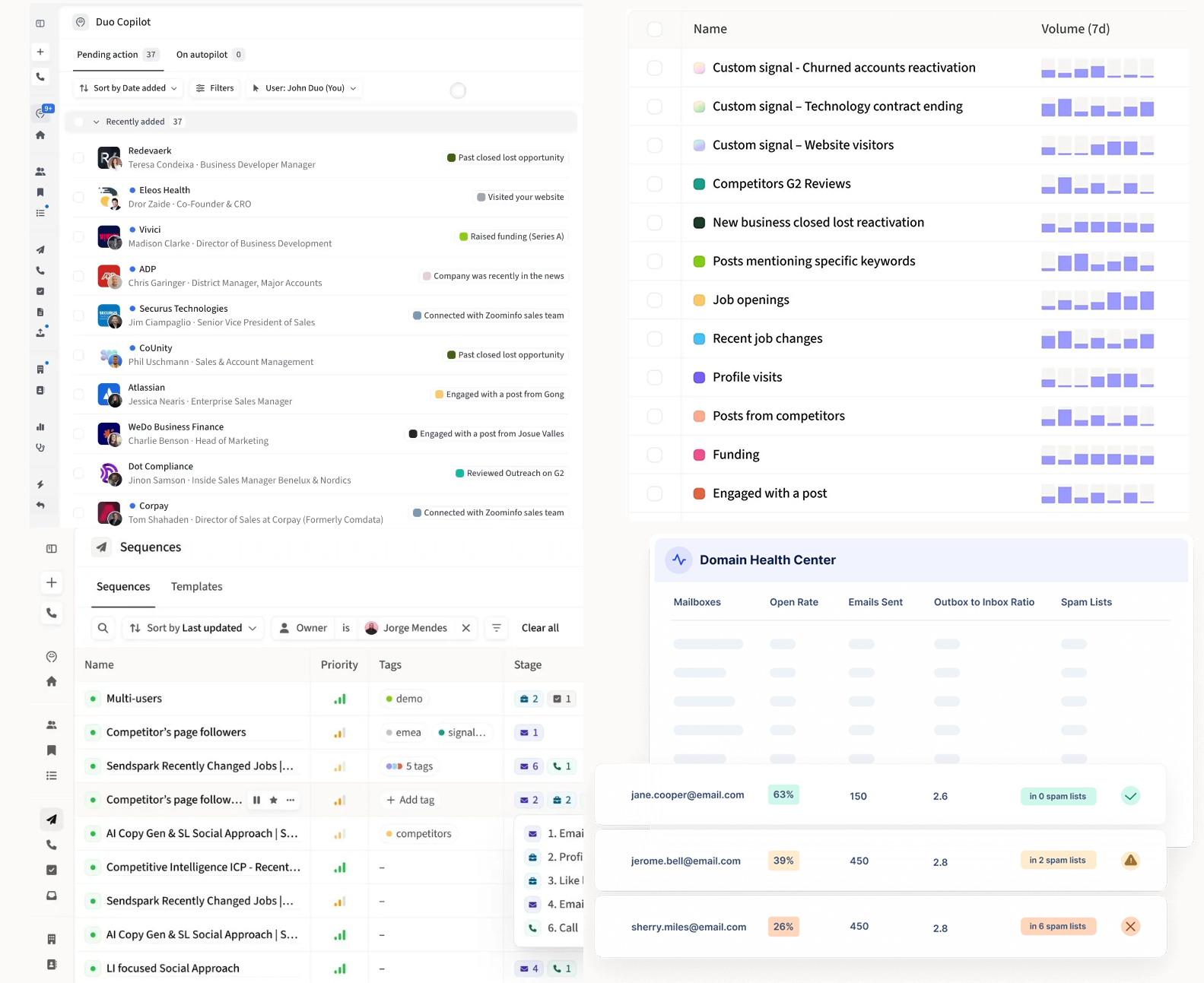Click the paper plane icon in Sequences header

click(x=102, y=547)
